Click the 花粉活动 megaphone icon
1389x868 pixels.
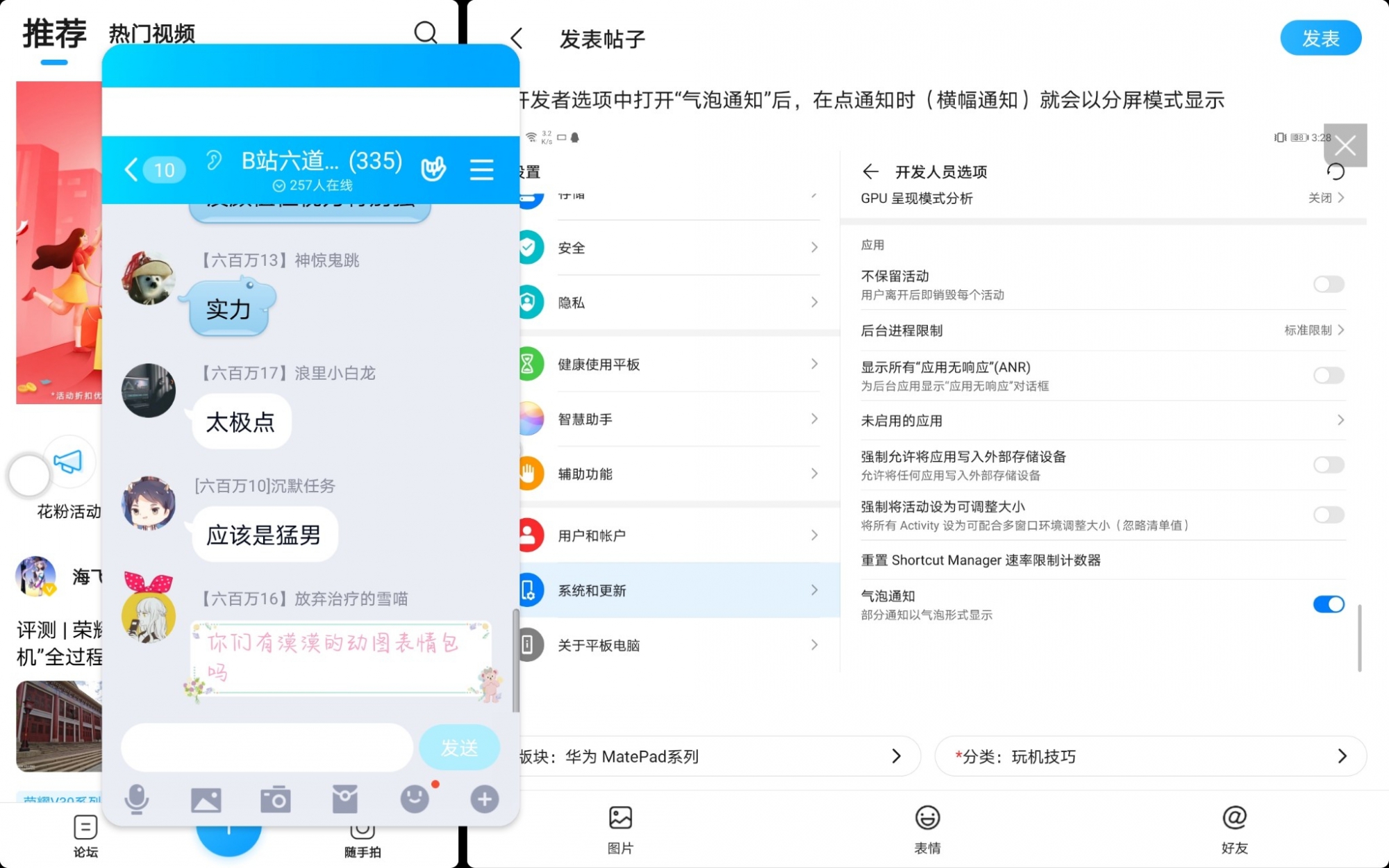[x=68, y=461]
